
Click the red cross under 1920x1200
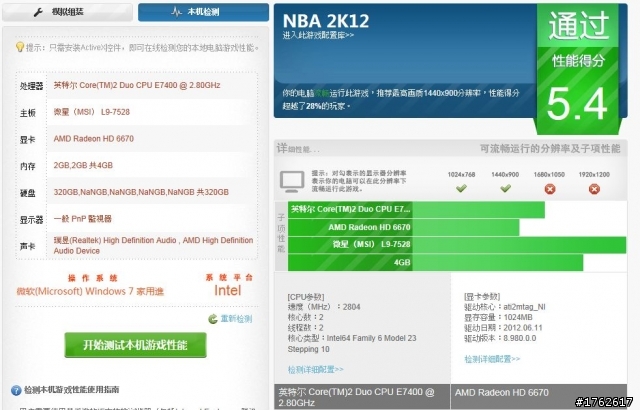[594, 189]
